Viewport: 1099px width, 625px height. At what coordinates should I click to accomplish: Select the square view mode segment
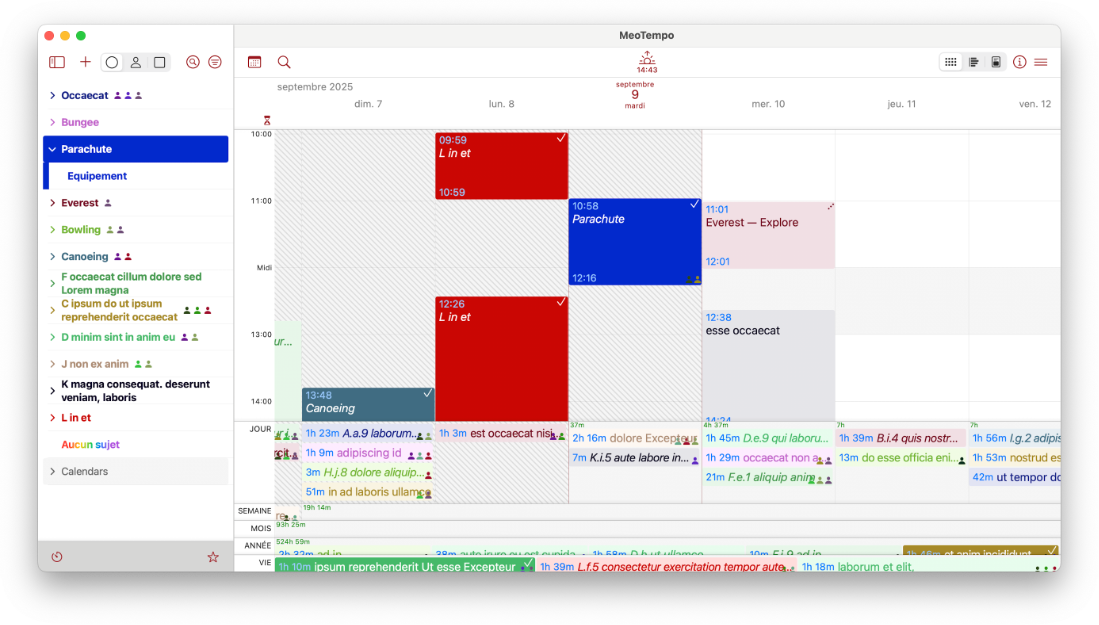tap(159, 62)
